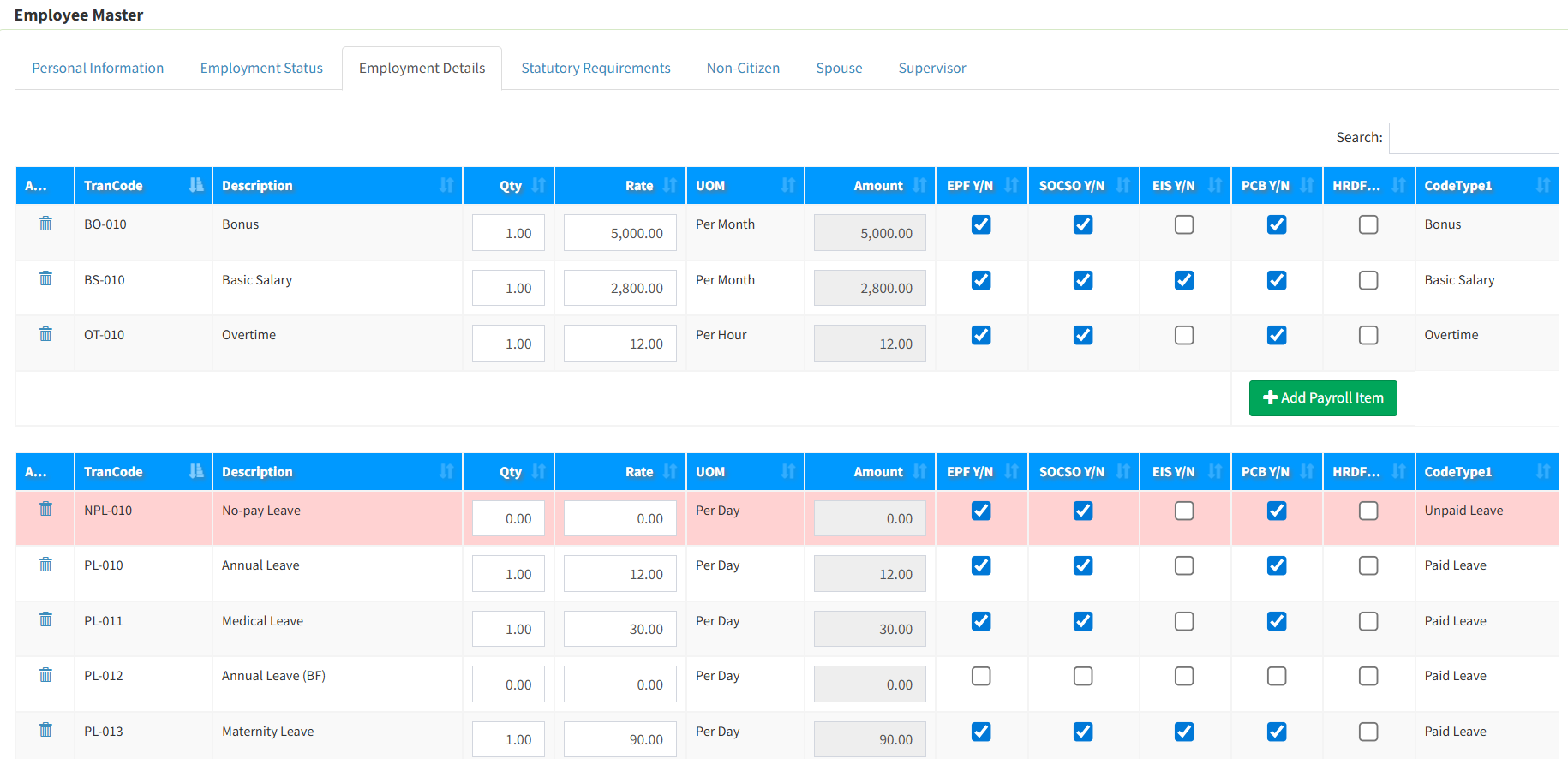
Task: Sort top table by TranCode column arrows
Action: 196,185
